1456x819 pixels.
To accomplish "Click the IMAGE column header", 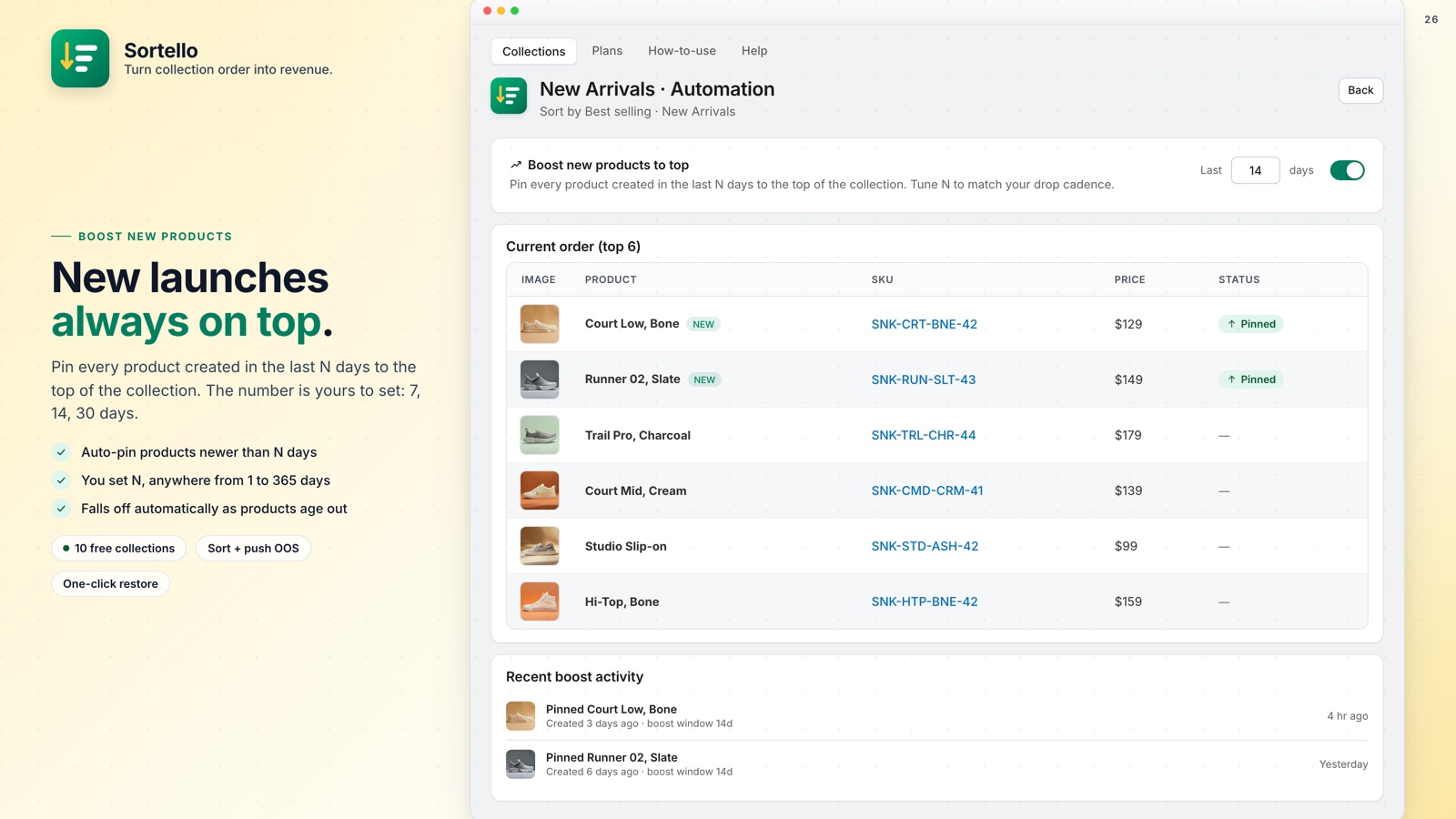I will tap(538, 279).
